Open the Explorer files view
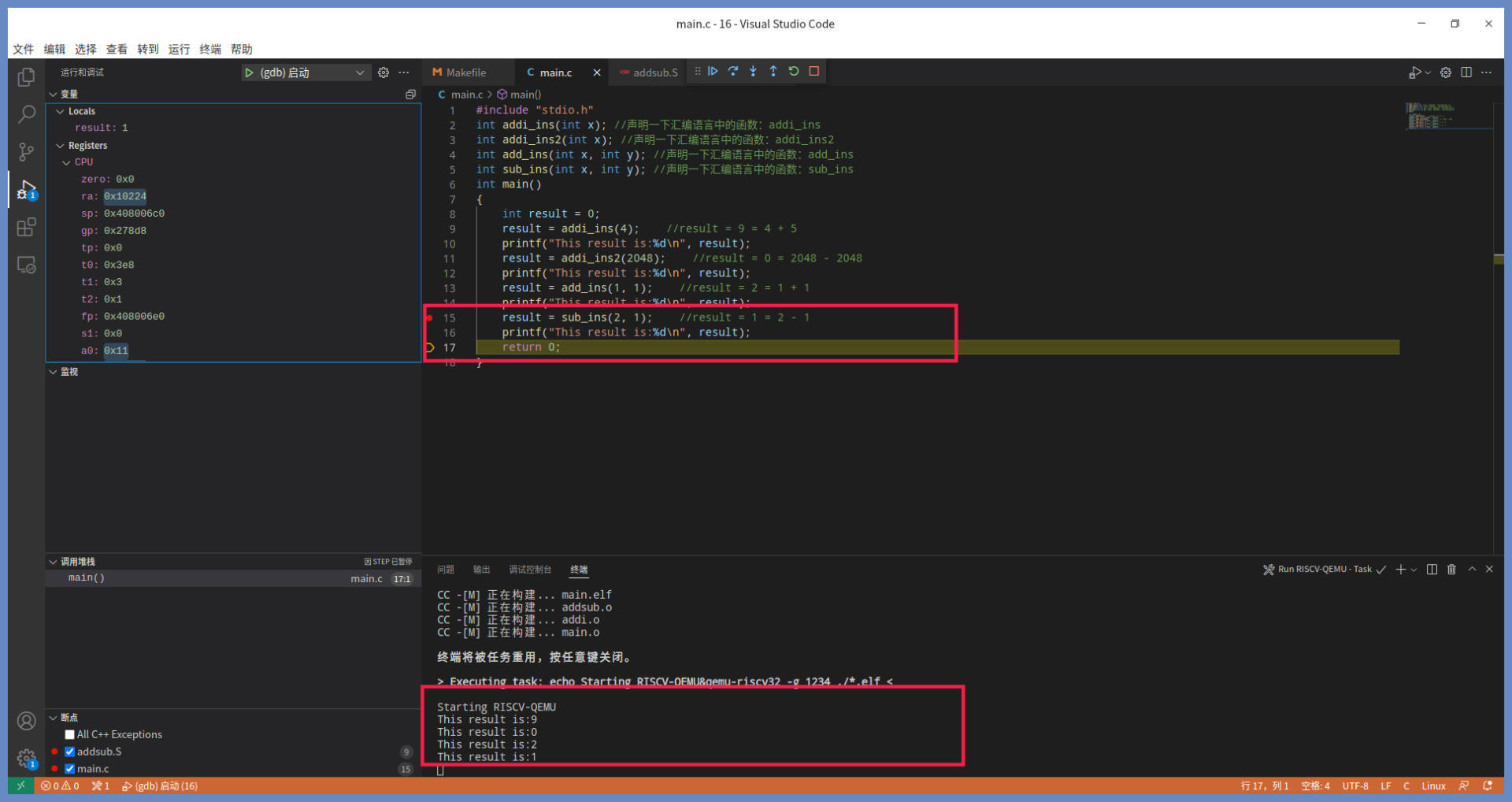This screenshot has width=1512, height=802. (x=26, y=77)
